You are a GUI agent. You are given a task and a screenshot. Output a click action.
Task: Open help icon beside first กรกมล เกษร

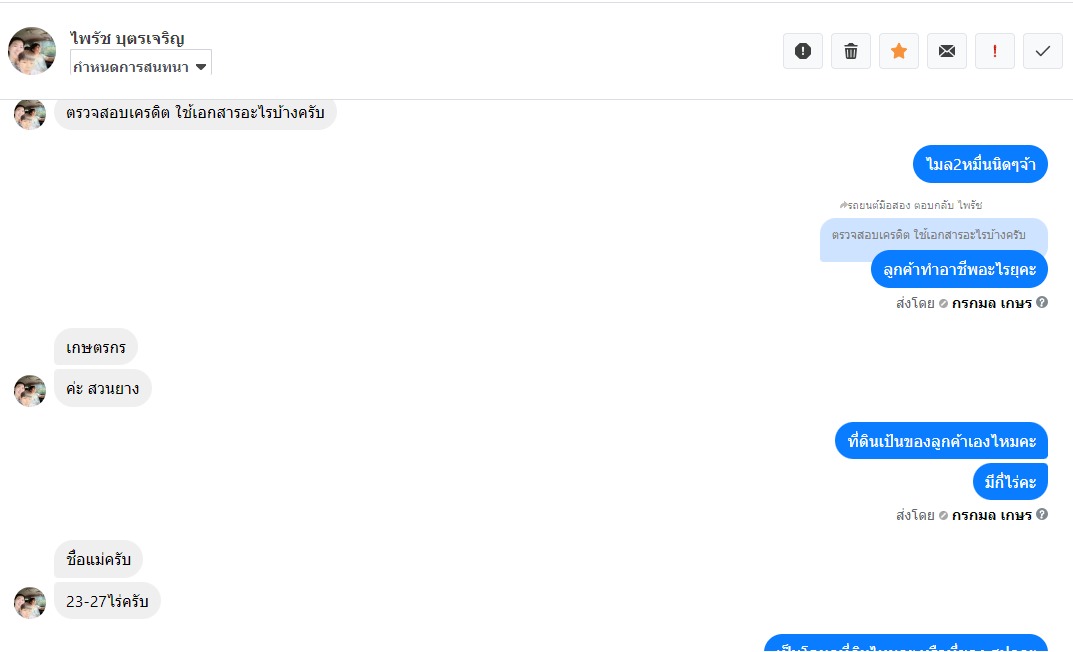[x=1042, y=302]
